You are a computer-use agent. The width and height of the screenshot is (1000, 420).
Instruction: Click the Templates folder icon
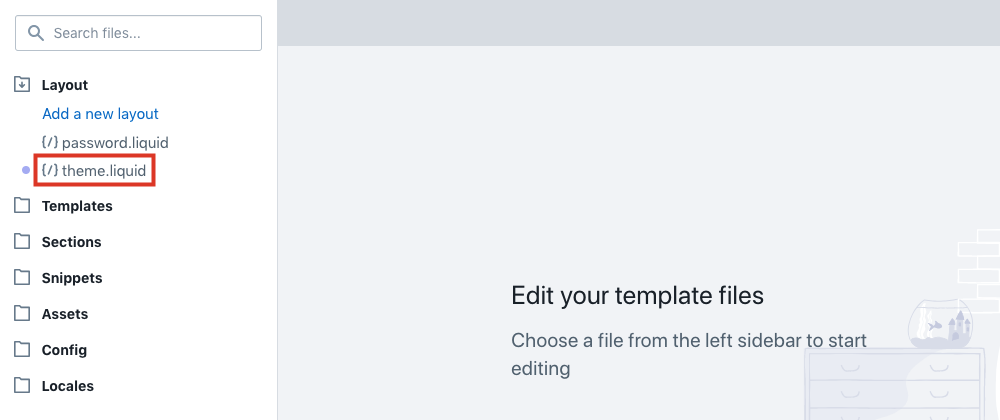(22, 205)
